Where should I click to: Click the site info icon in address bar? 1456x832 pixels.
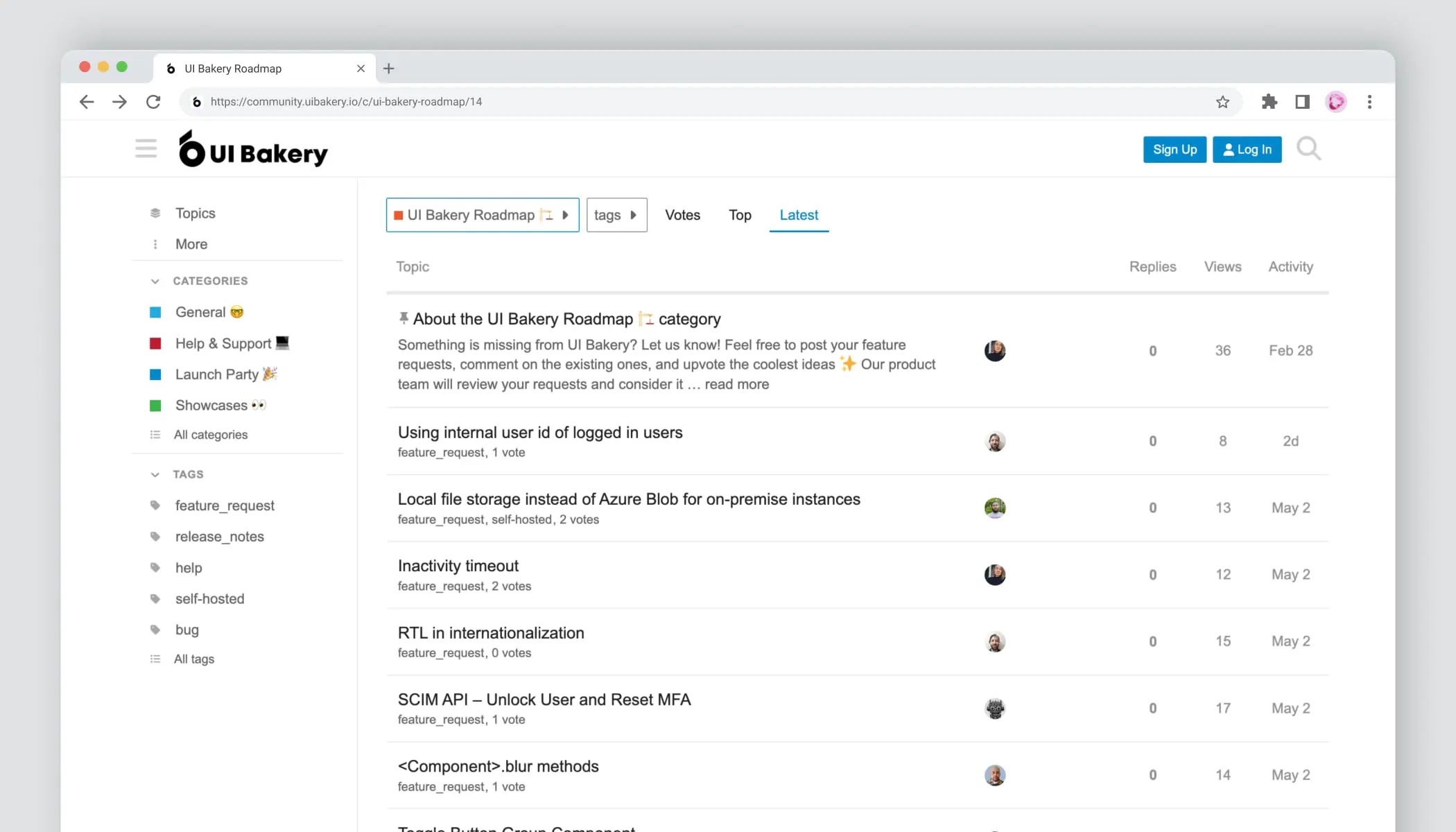tap(197, 102)
